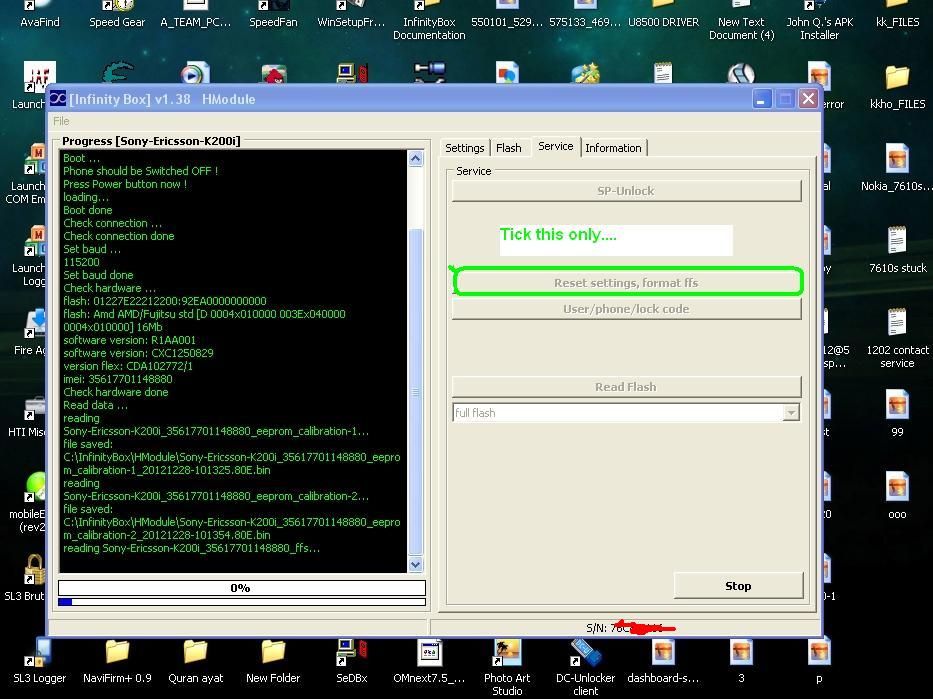Click log line 'version flex: CDA102772/1'
Image resolution: width=933 pixels, height=699 pixels.
(128, 366)
